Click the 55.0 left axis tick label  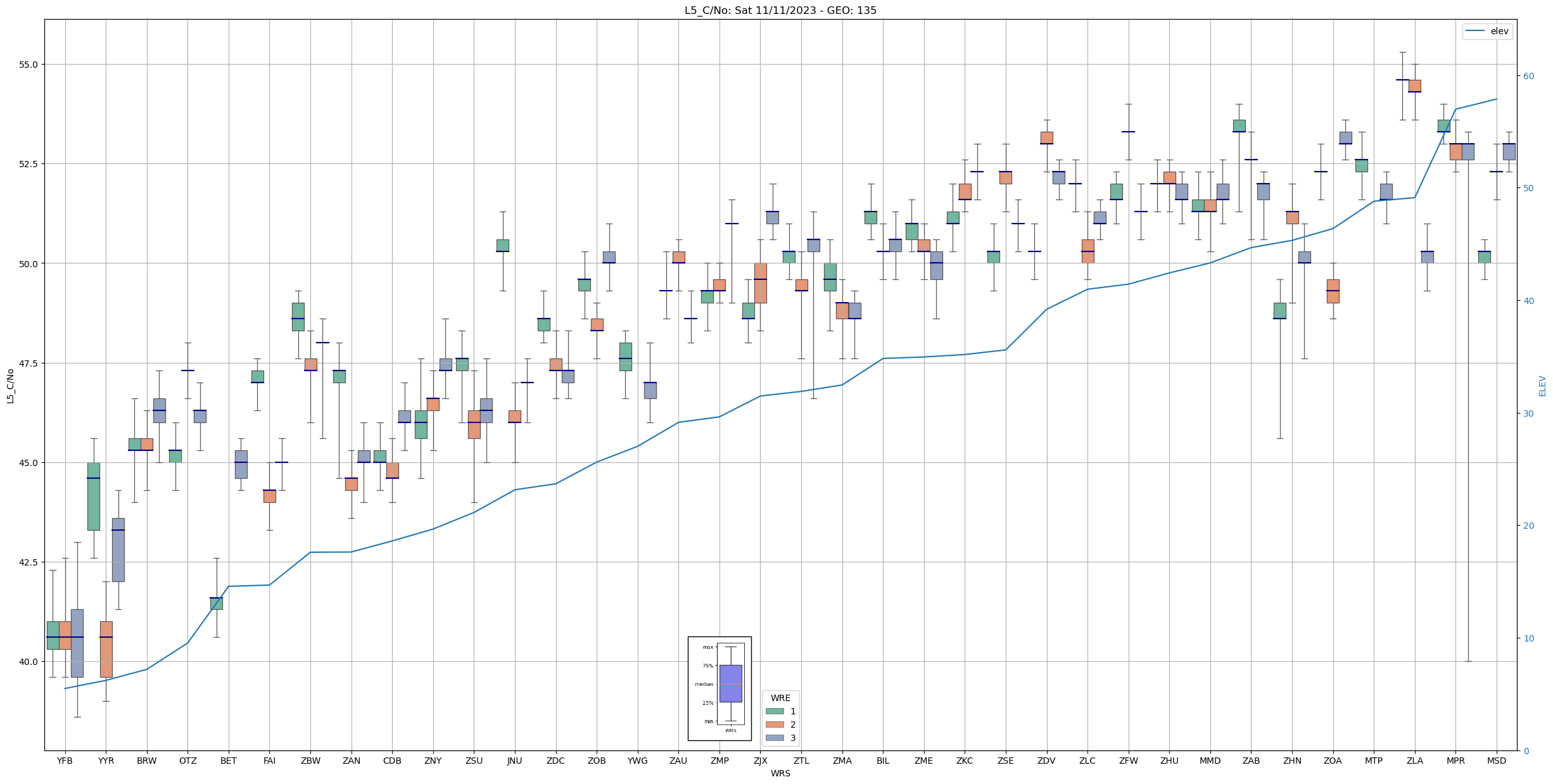(29, 65)
